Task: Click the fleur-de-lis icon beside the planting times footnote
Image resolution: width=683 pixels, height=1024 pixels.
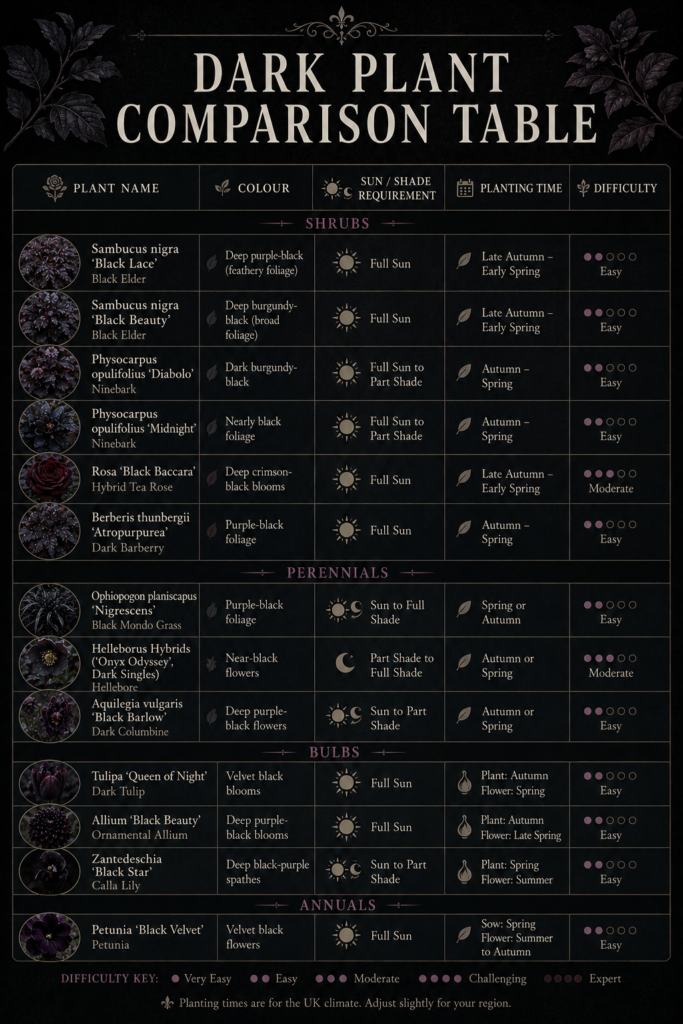Action: coord(167,1002)
